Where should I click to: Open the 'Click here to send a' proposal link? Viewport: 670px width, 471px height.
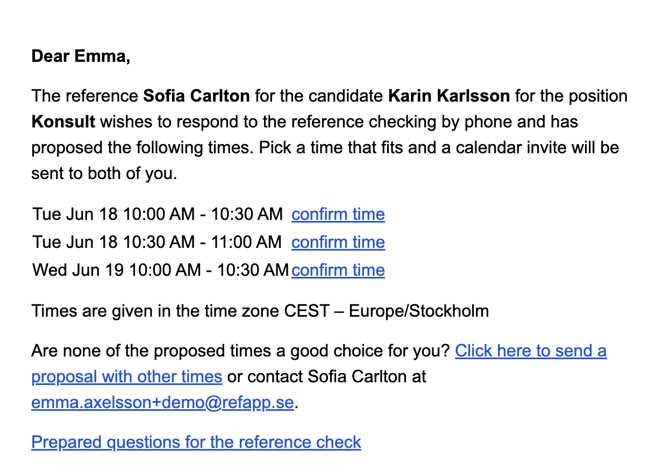[531, 351]
